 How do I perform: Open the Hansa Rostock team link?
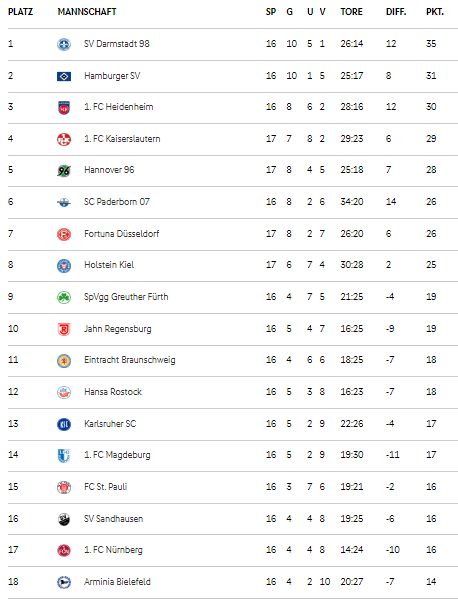[x=113, y=392]
